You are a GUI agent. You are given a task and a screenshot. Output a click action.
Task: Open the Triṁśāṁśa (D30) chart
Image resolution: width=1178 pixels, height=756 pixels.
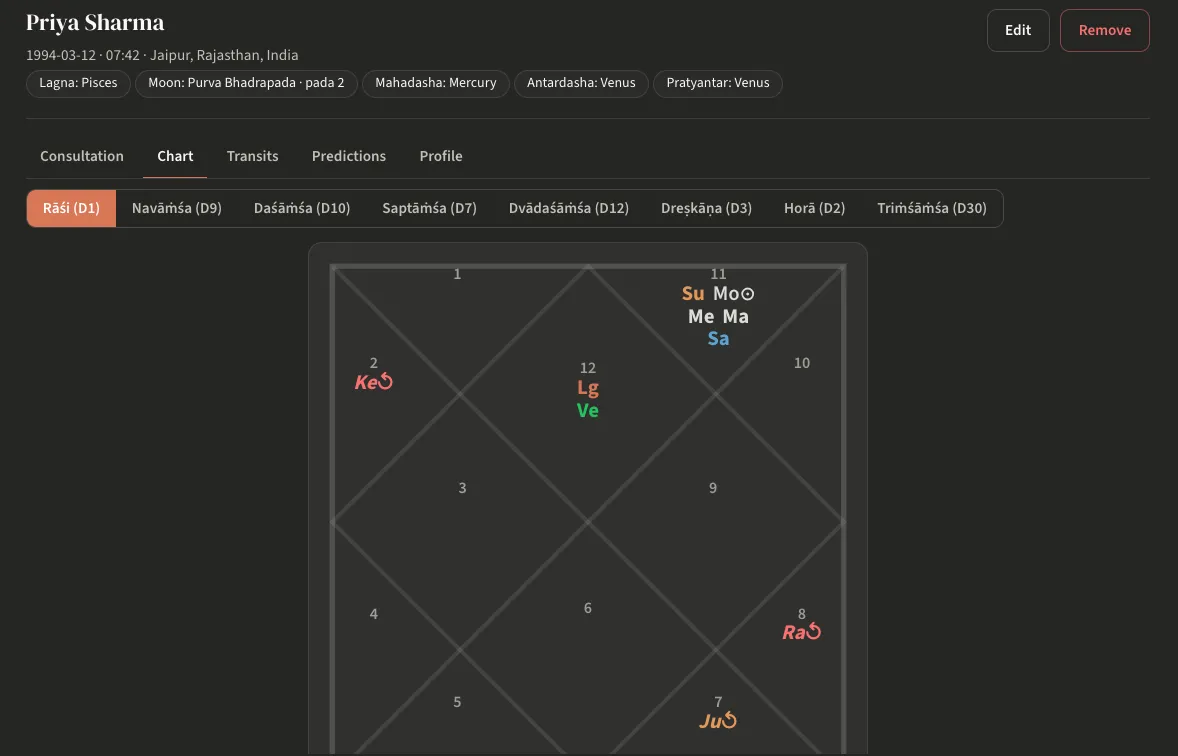point(932,208)
